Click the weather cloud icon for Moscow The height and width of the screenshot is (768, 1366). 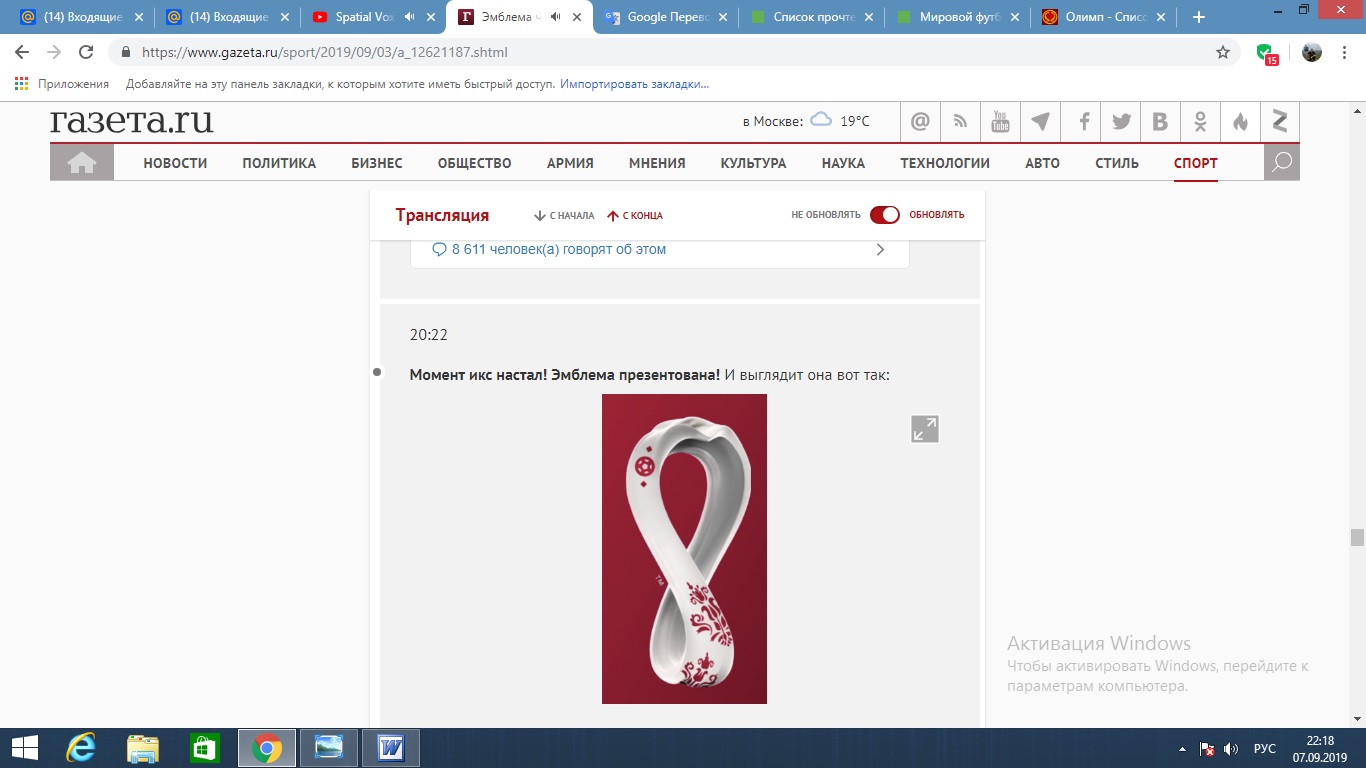[x=821, y=120]
